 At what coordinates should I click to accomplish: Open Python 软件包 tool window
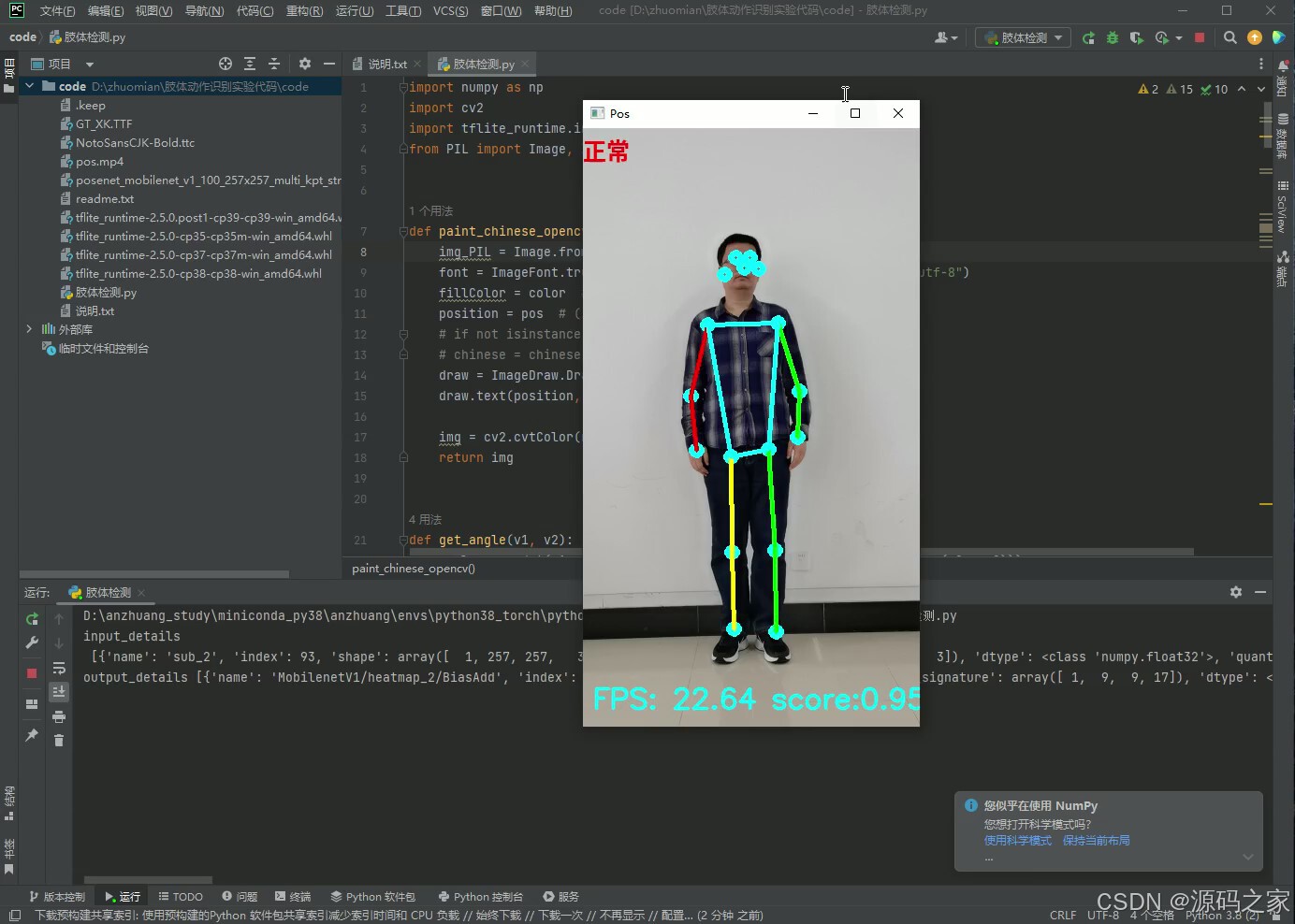(x=372, y=896)
